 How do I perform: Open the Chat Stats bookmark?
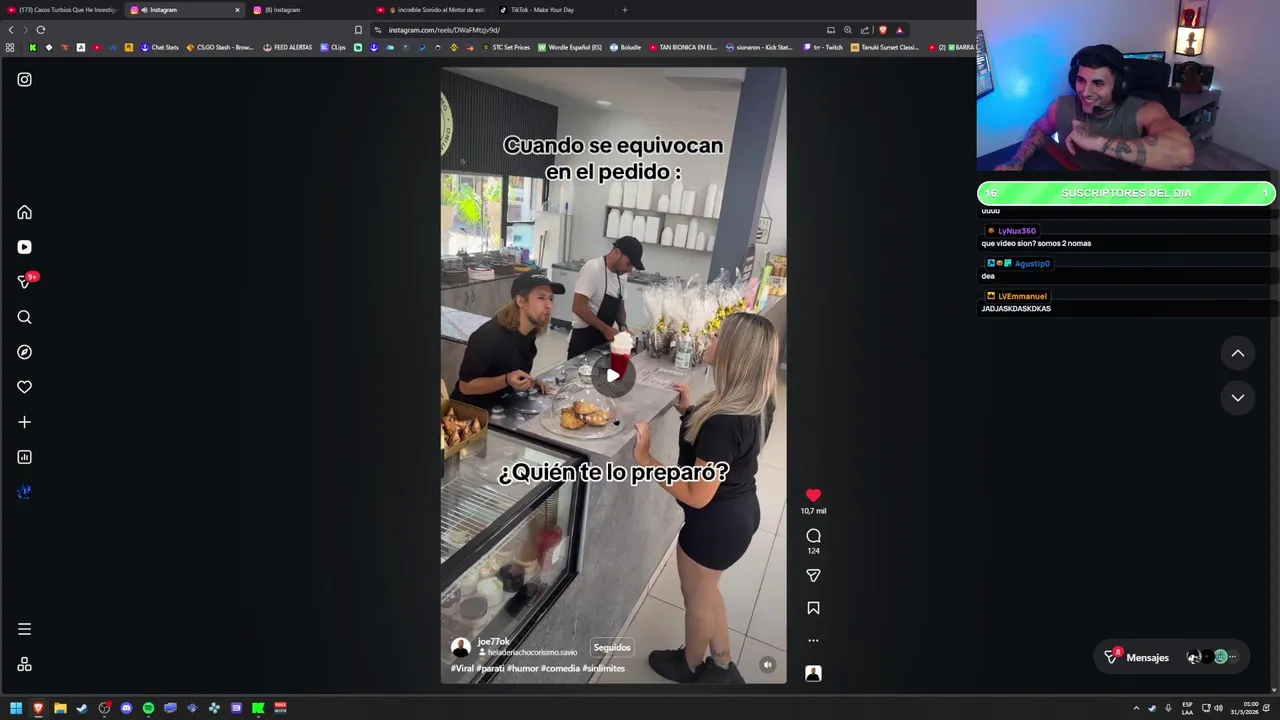[159, 47]
